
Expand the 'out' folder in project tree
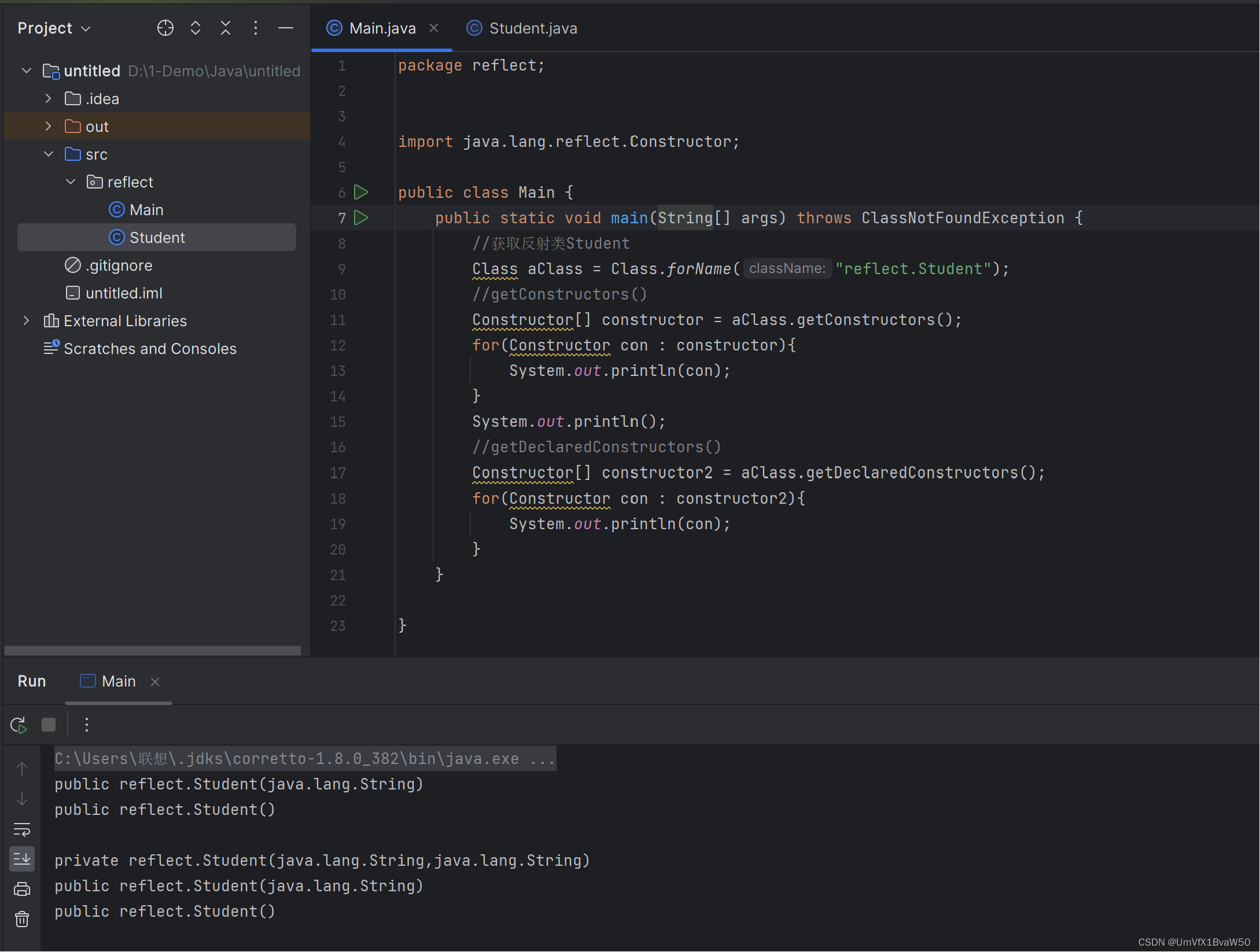pos(47,126)
